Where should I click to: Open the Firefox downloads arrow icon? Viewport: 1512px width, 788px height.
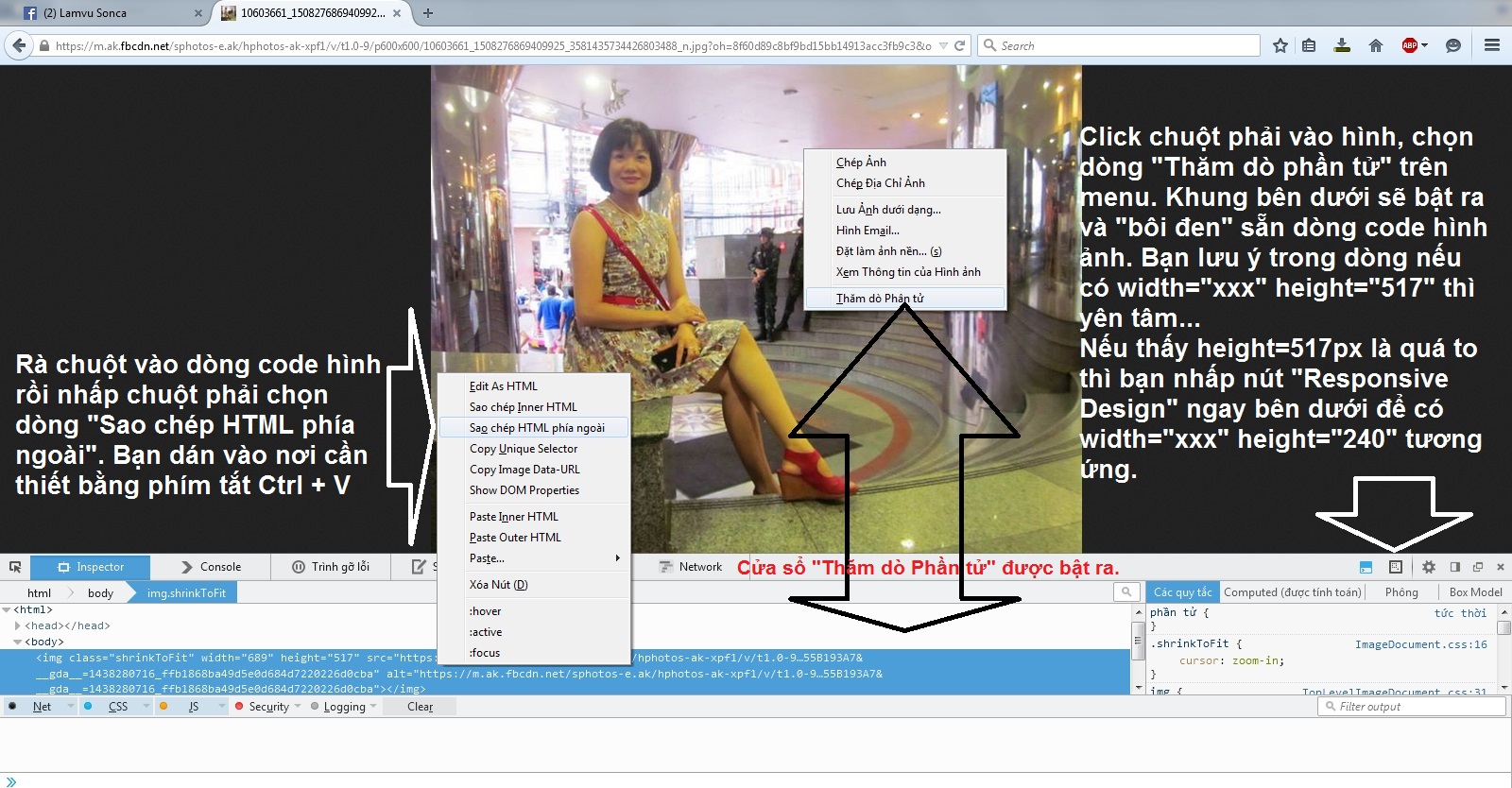(x=1342, y=45)
